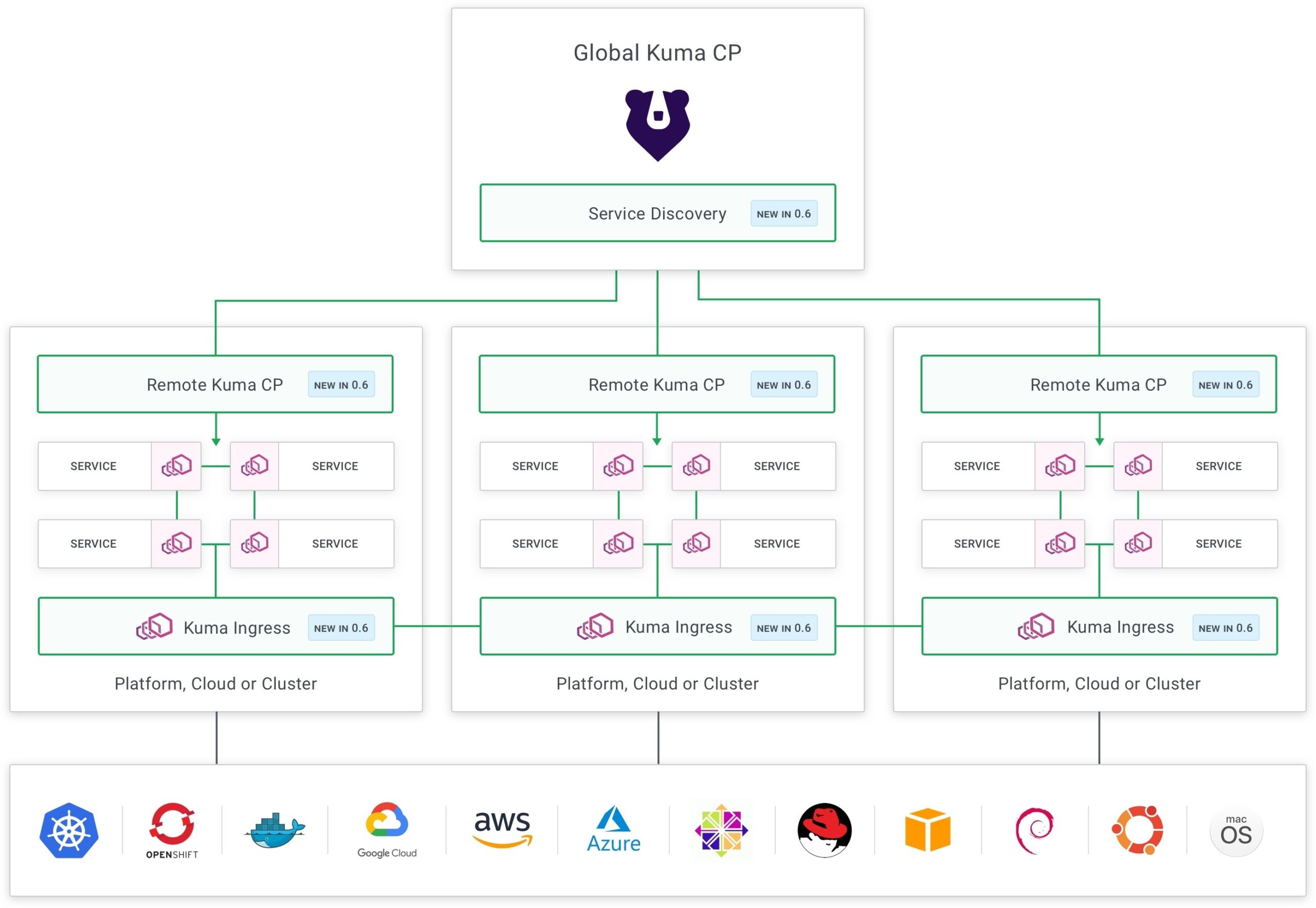Screen dimensions: 1316x908
Task: Click the proxy icon beside the left cluster's bottom-right SERVICE
Action: 254,544
